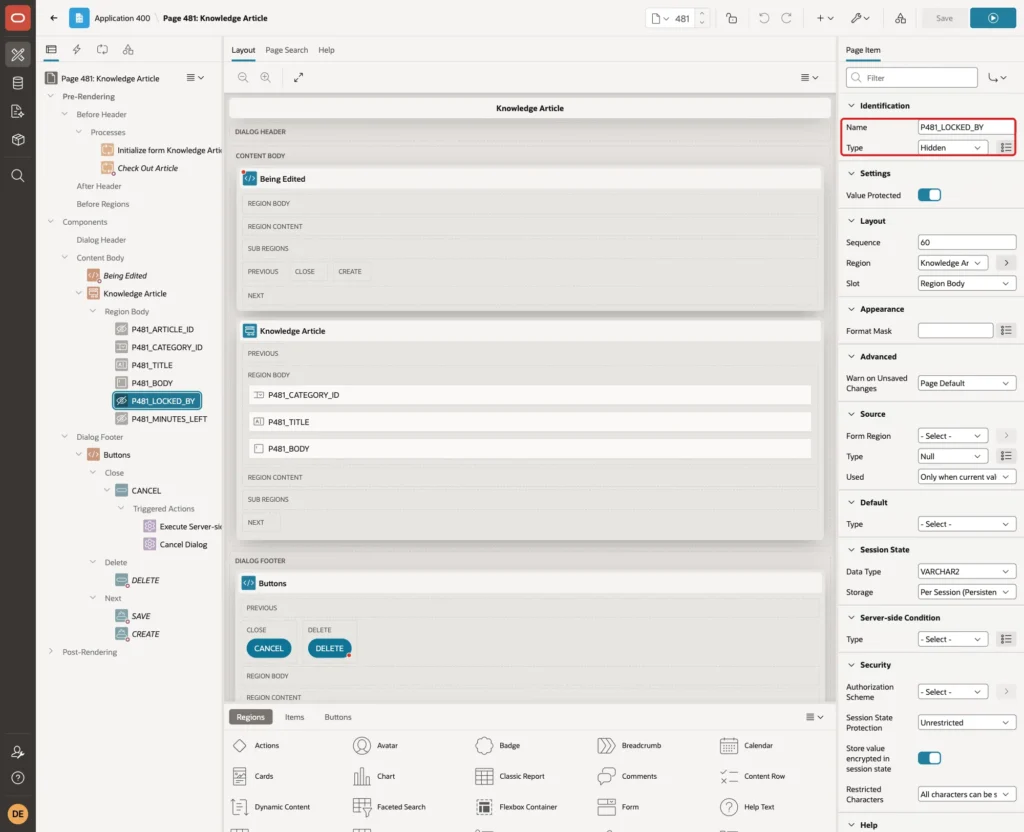Click the undo arrow in top toolbar
This screenshot has width=1024, height=832.
tap(763, 18)
